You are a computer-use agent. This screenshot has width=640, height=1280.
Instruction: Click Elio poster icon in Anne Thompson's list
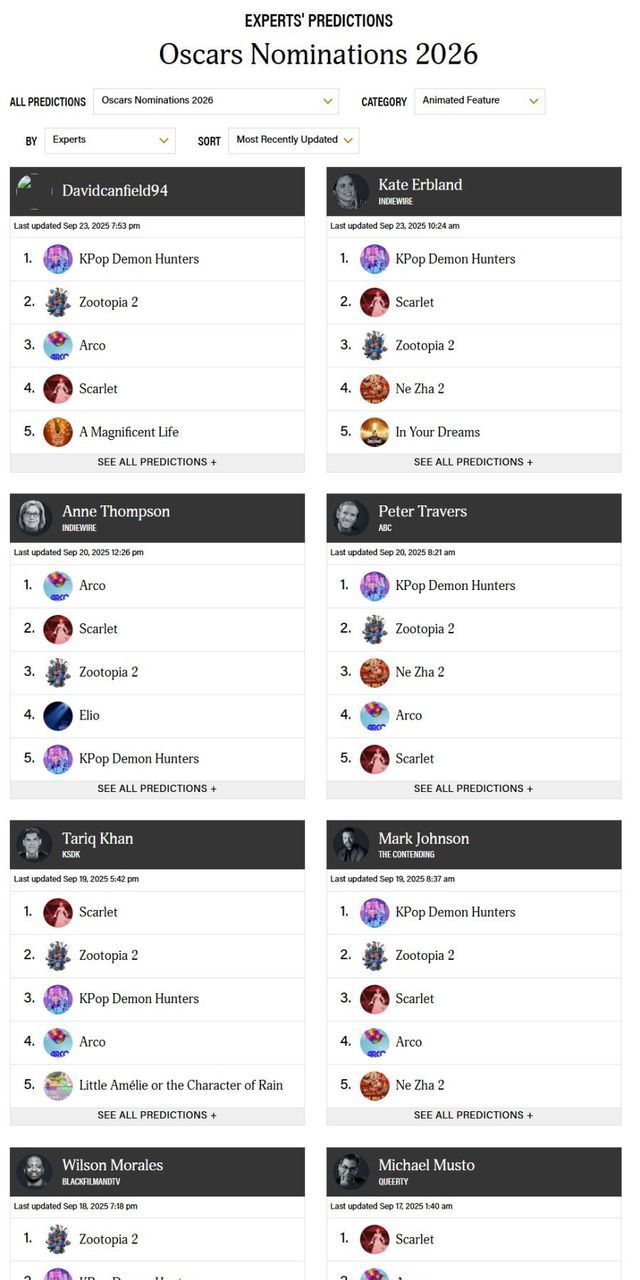tap(58, 716)
